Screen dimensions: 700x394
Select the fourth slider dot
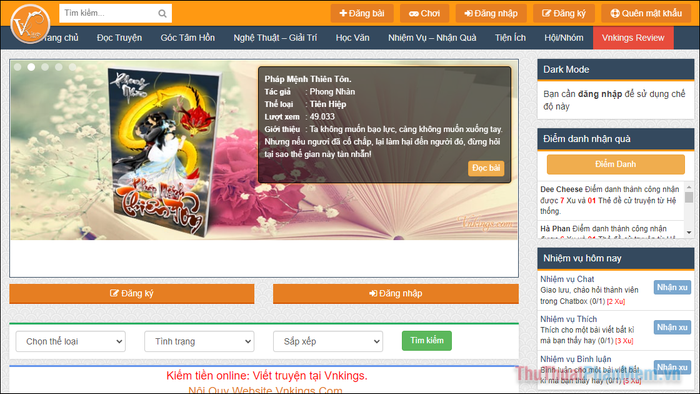coord(59,67)
